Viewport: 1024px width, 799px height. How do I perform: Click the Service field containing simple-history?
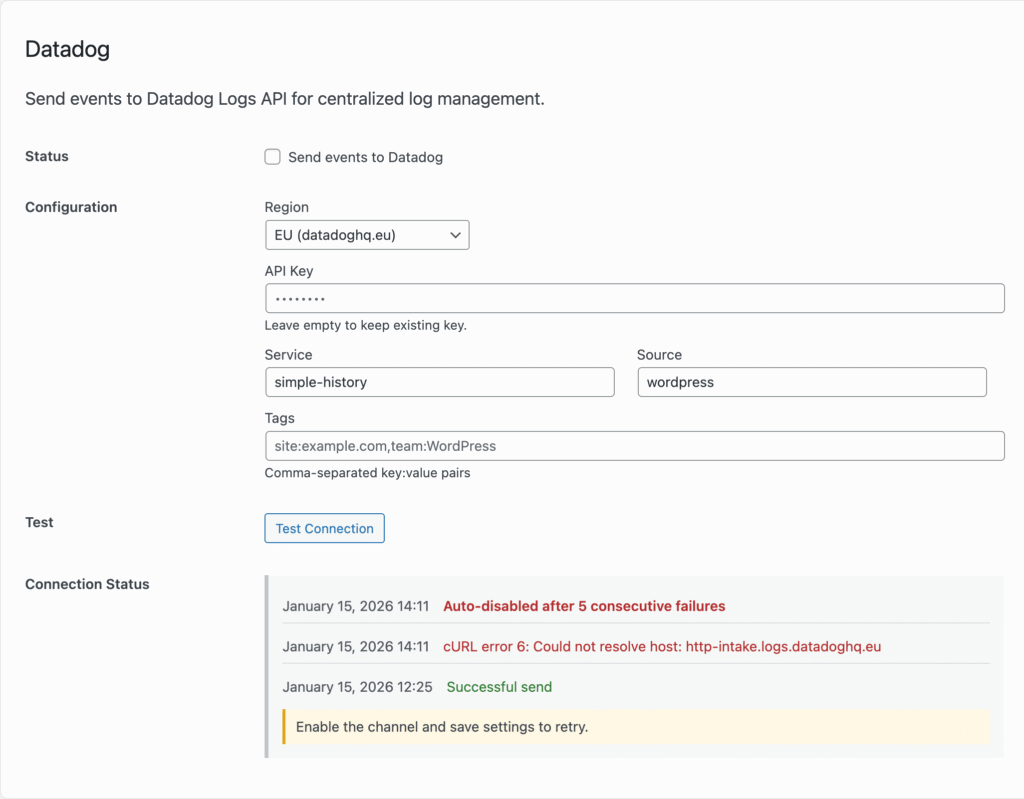tap(439, 382)
